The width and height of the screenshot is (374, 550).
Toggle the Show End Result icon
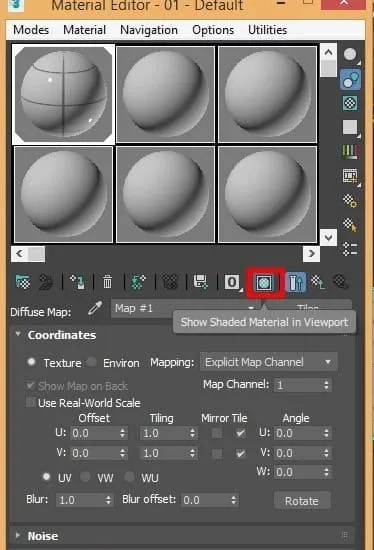[296, 282]
